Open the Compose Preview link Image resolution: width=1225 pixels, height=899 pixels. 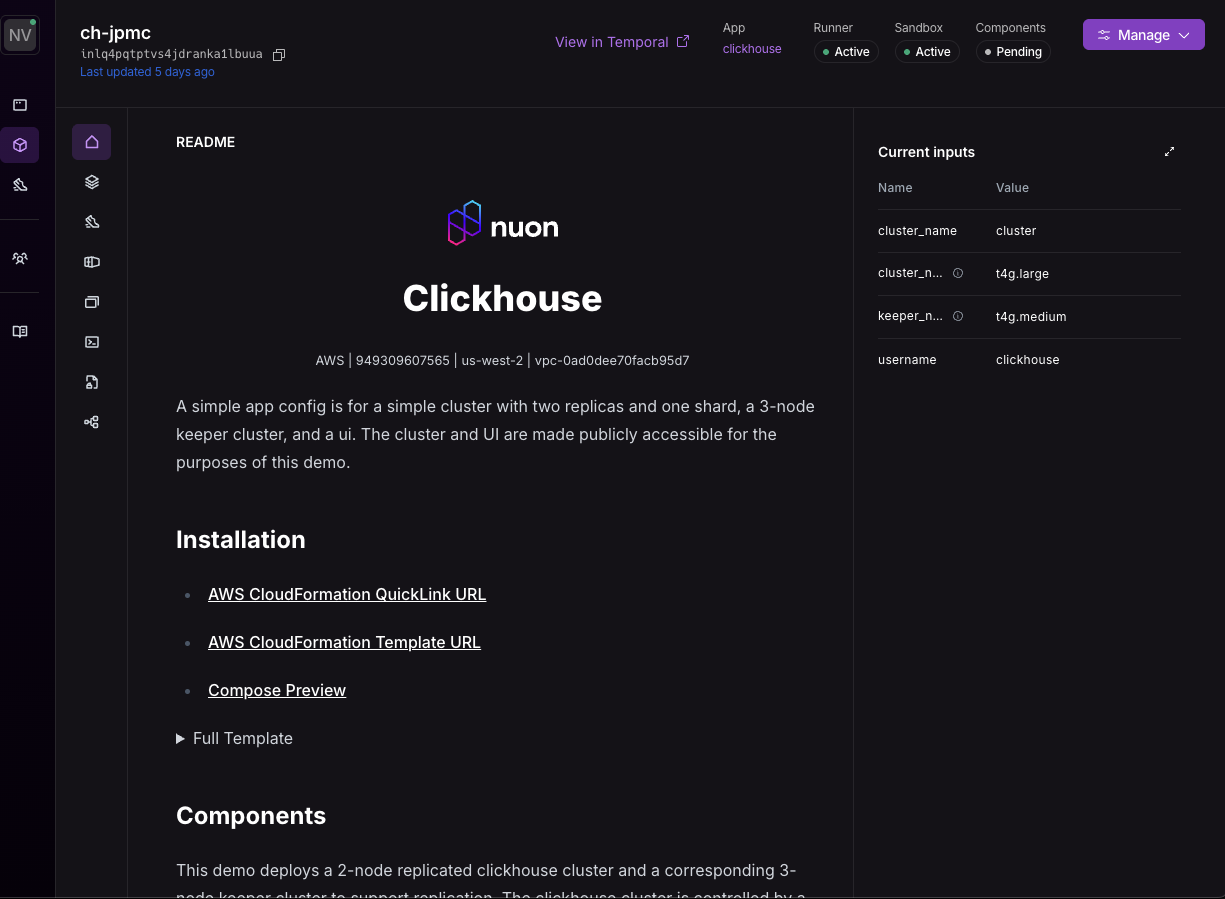pos(277,690)
